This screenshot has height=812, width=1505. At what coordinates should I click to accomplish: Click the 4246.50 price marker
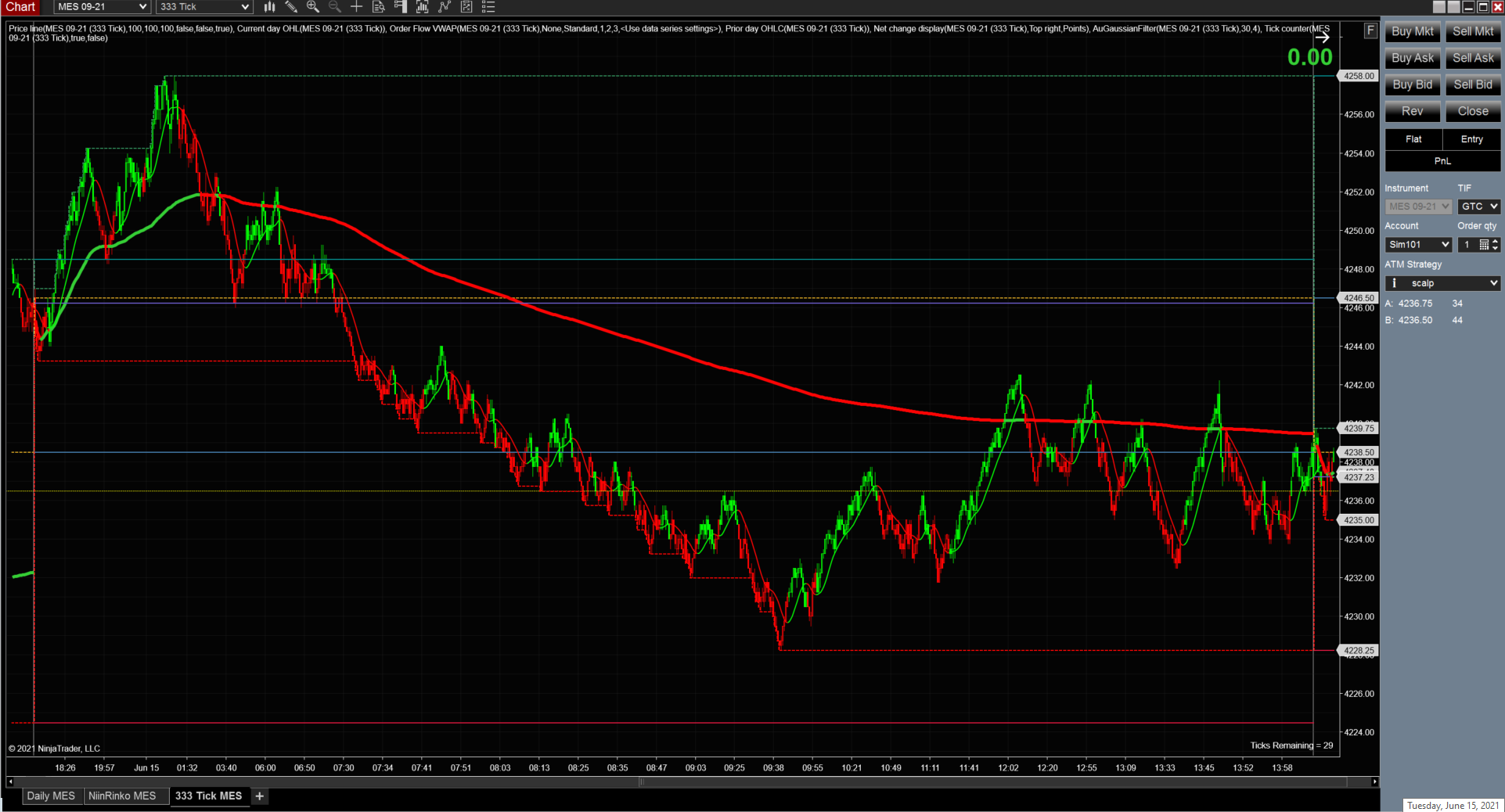coord(1359,298)
